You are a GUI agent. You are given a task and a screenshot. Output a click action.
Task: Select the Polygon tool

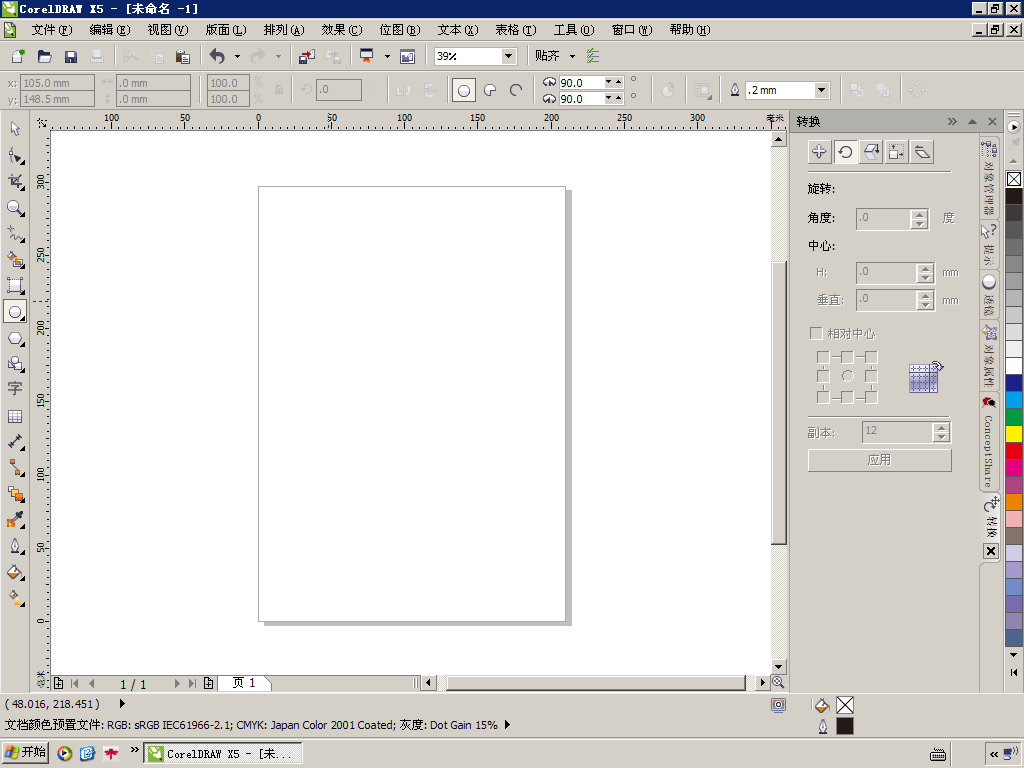[15, 338]
